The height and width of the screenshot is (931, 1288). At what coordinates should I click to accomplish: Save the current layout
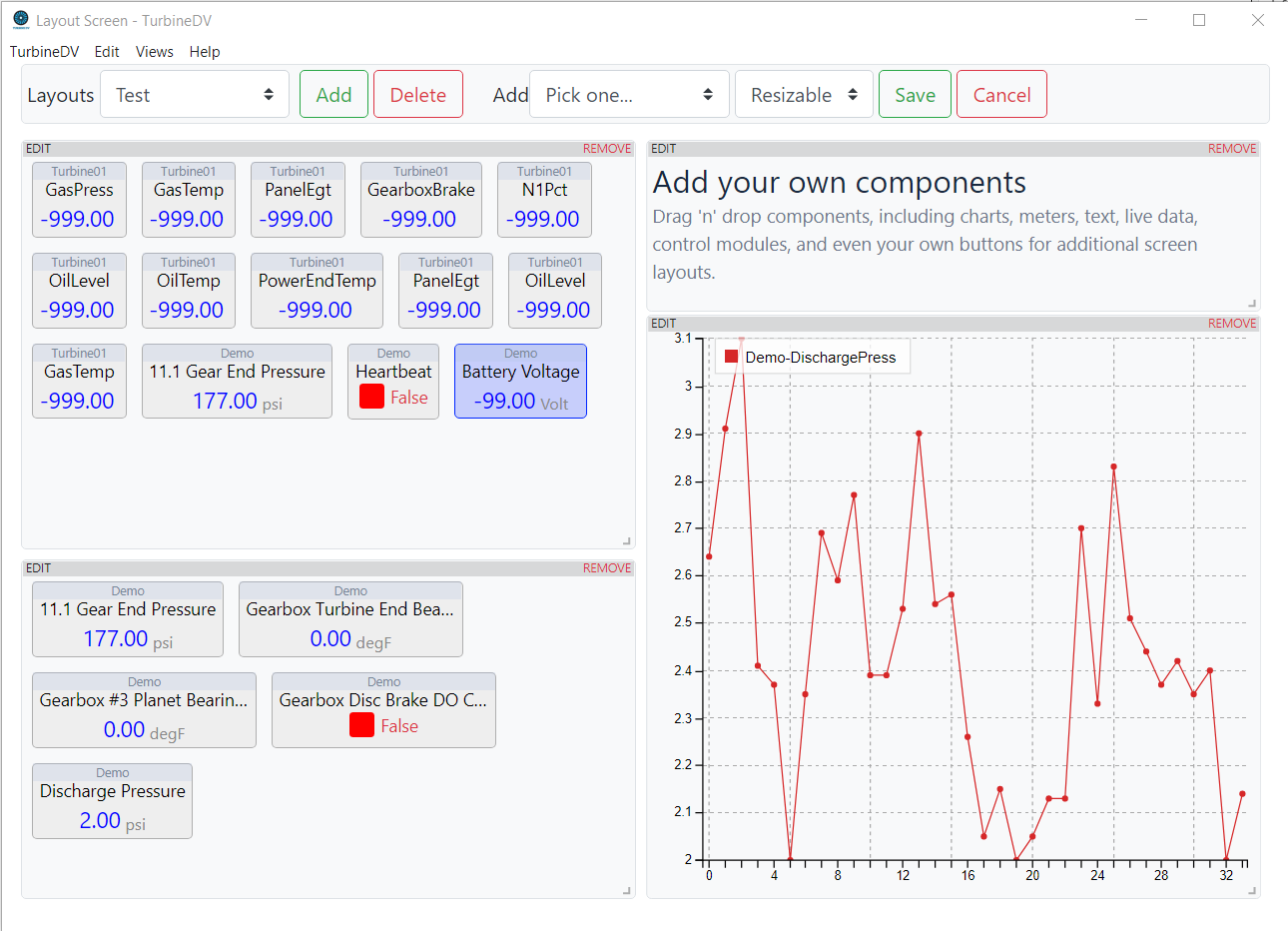[915, 93]
